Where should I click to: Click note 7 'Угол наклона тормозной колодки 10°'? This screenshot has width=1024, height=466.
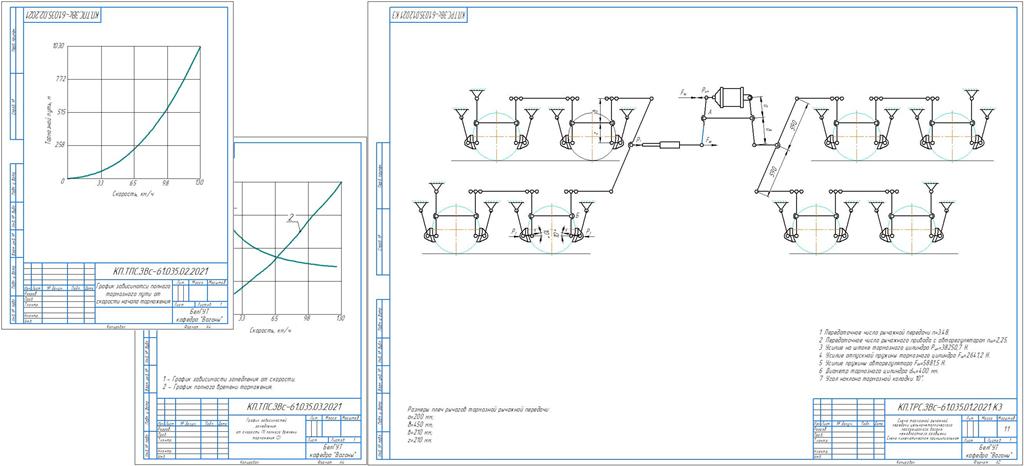pos(873,379)
